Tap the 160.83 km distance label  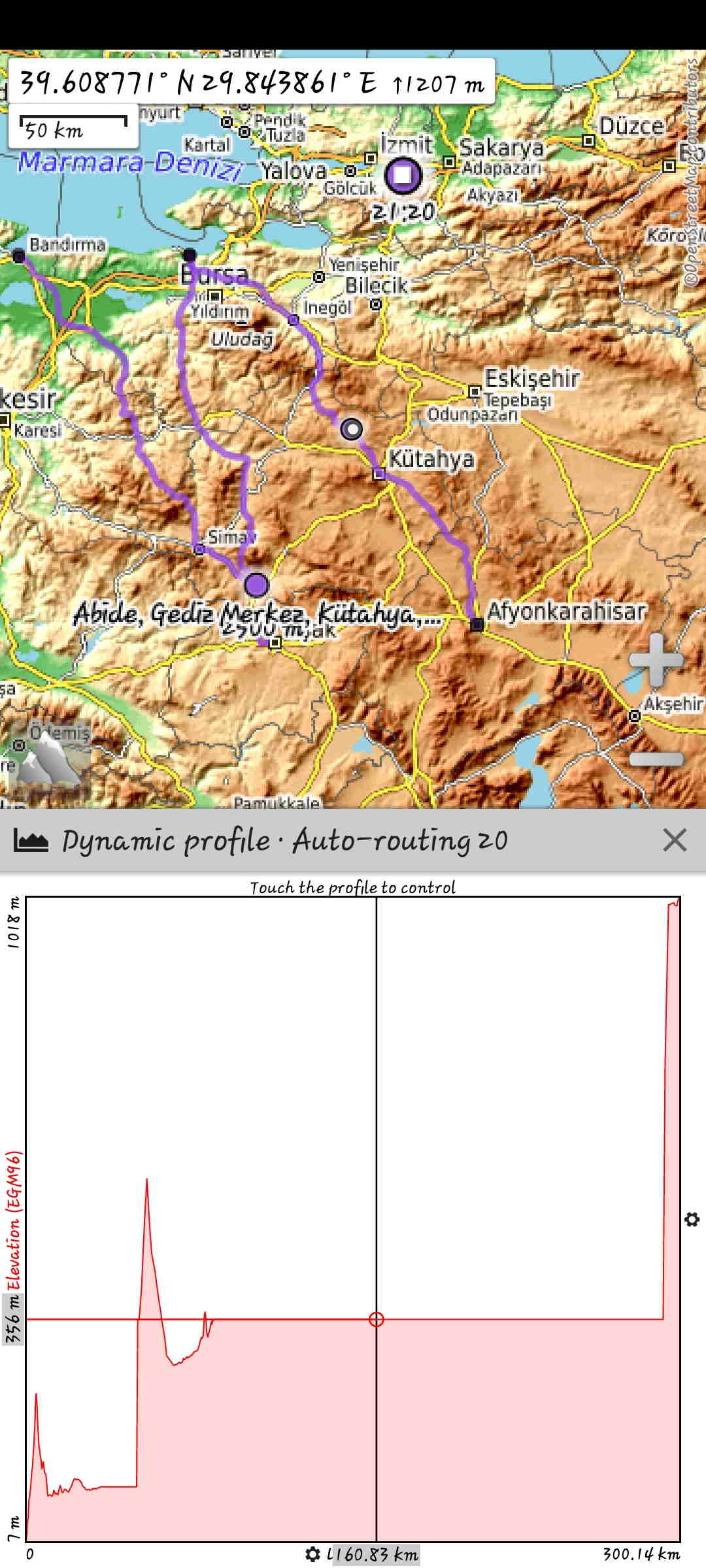pos(375,1554)
